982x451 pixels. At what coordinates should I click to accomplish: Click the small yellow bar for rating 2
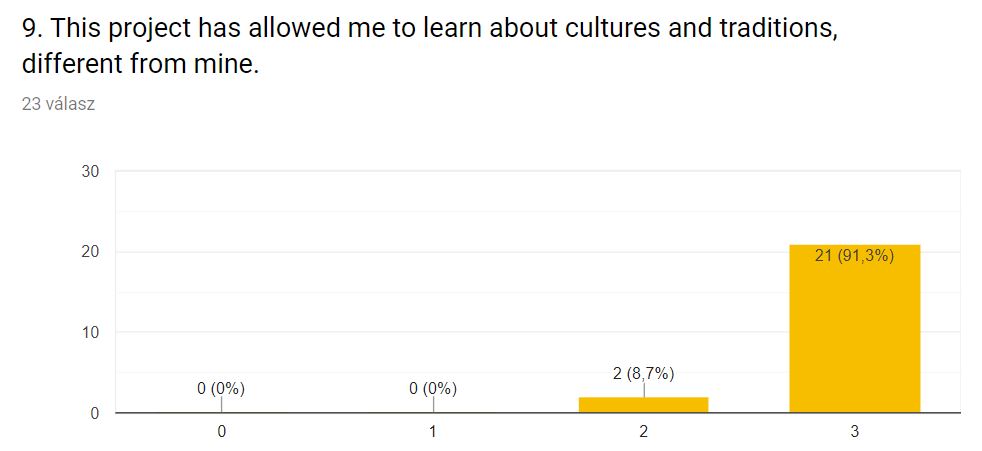click(x=643, y=405)
